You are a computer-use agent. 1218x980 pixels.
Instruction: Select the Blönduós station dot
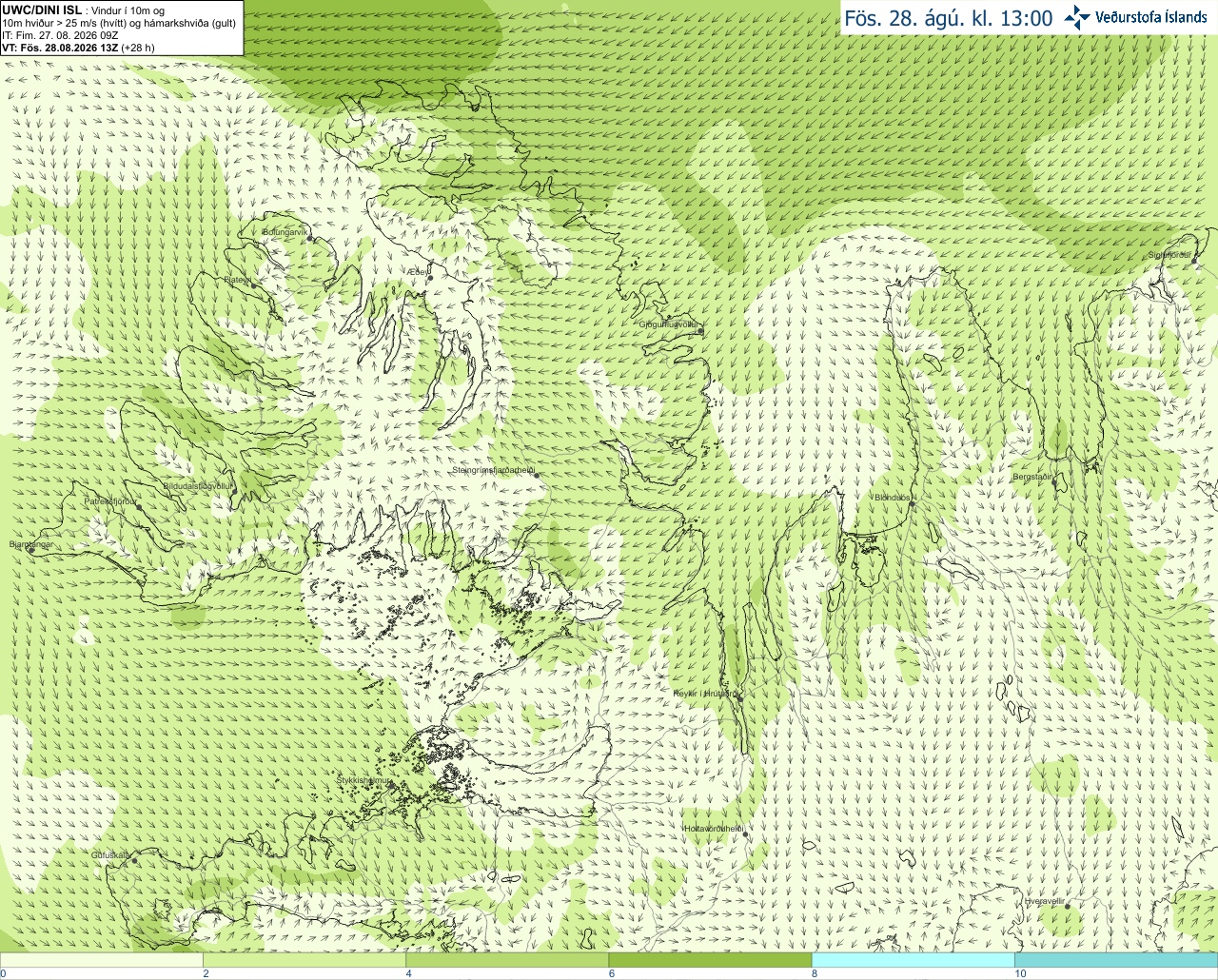(912, 504)
